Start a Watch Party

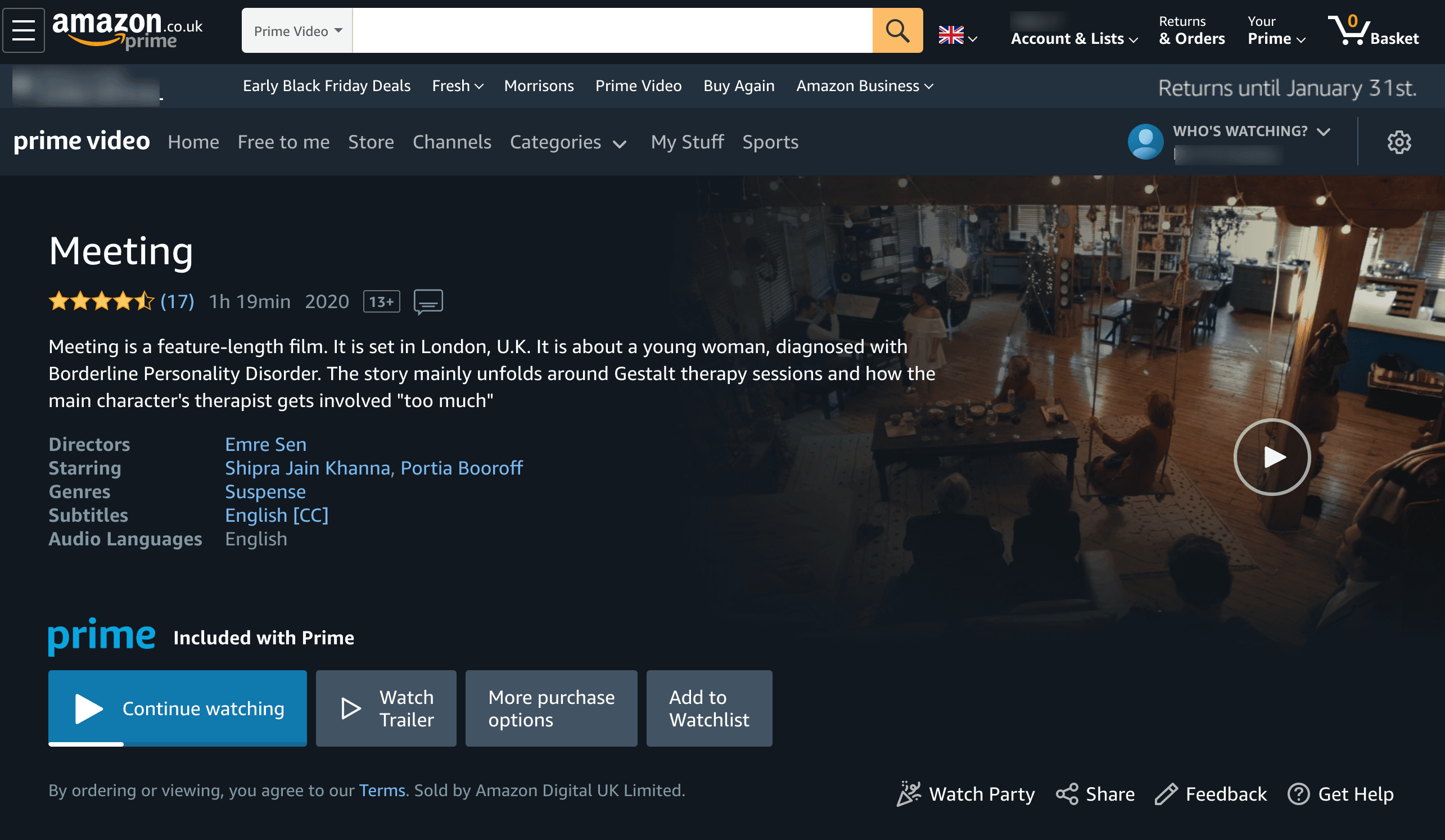click(x=965, y=794)
